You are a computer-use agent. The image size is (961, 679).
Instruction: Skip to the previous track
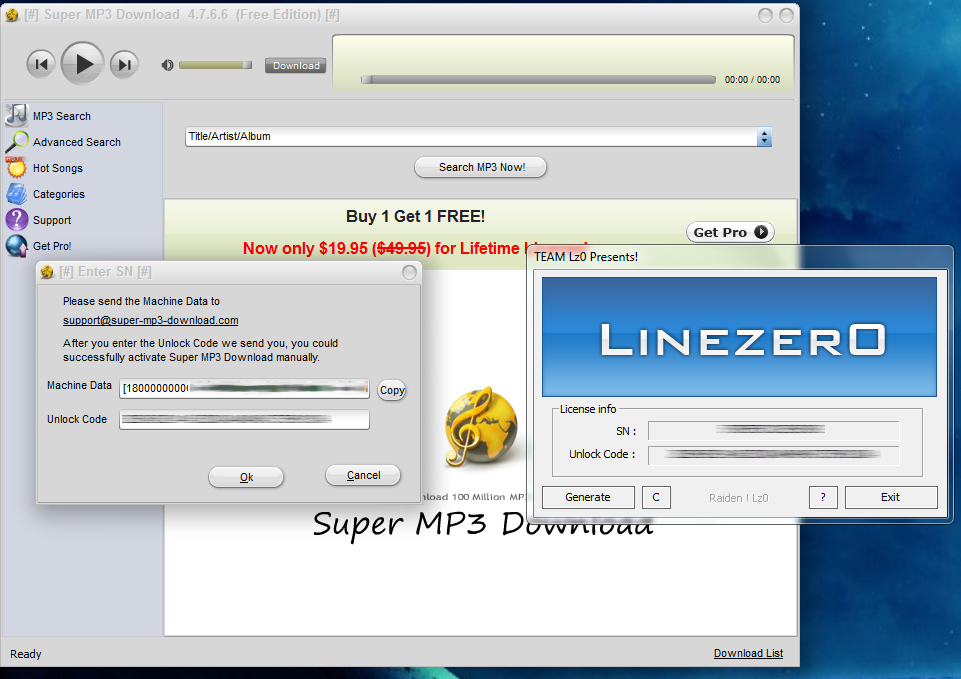point(41,64)
